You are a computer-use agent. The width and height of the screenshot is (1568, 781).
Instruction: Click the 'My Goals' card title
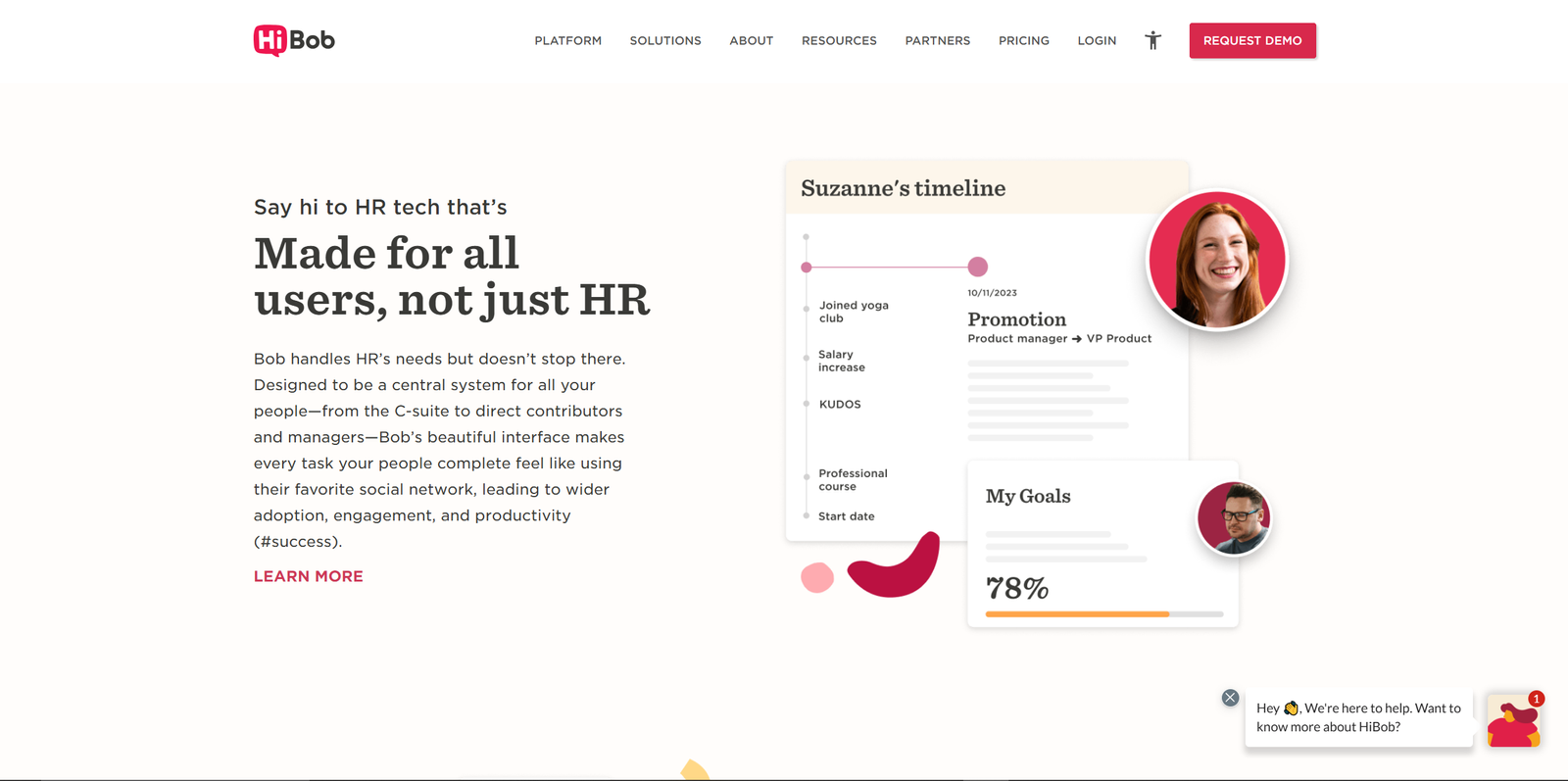click(x=1028, y=496)
